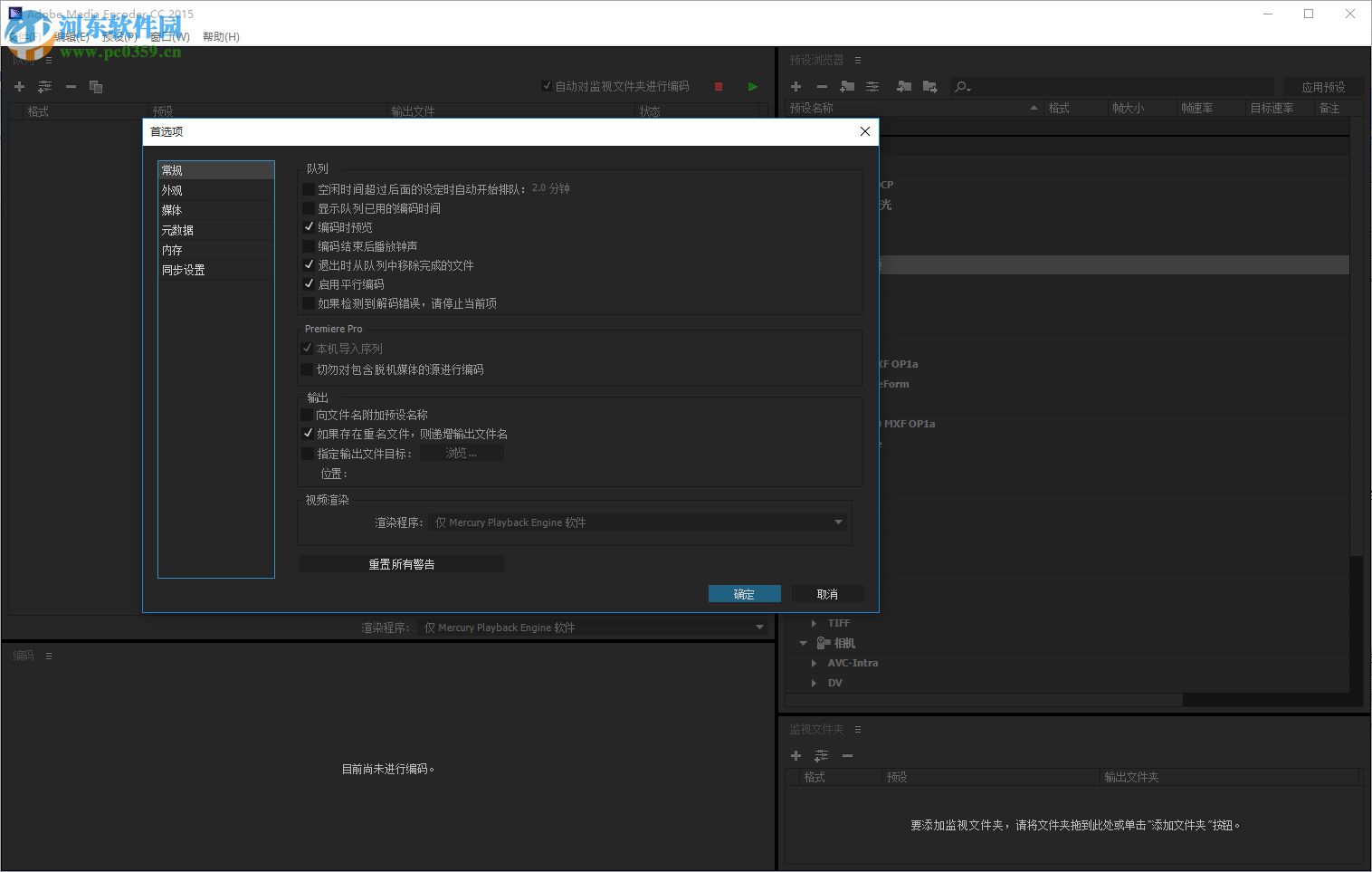1372x872 pixels.
Task: Open the Help menu
Action: pyautogui.click(x=222, y=37)
